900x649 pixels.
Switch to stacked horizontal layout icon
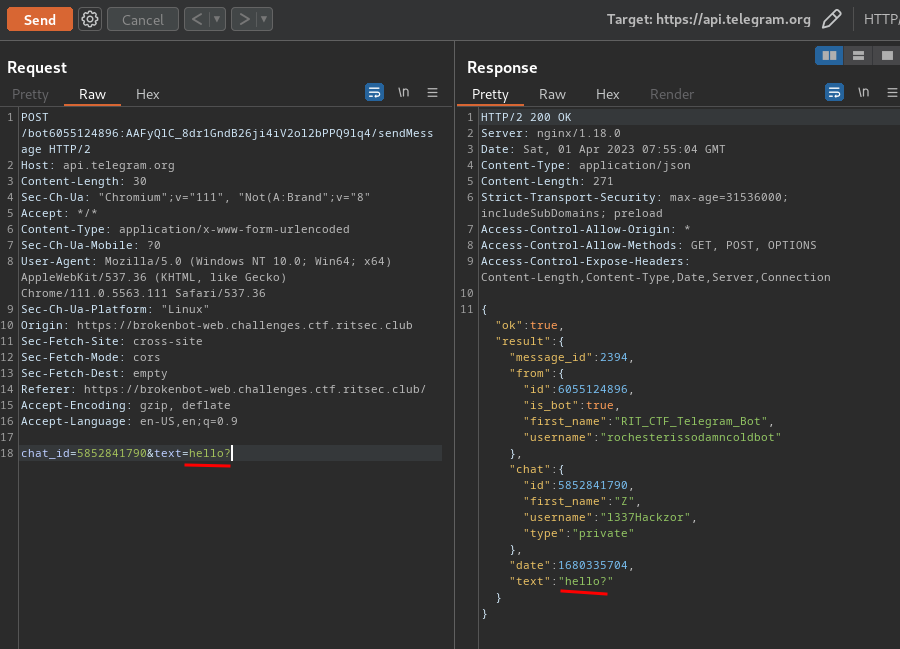[858, 56]
